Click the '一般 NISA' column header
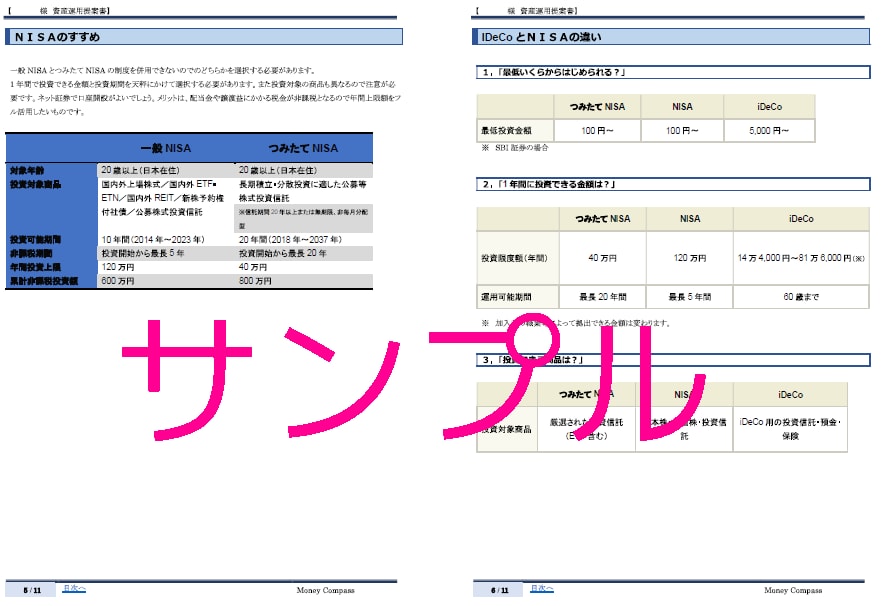This screenshot has width=884, height=606. (x=166, y=148)
